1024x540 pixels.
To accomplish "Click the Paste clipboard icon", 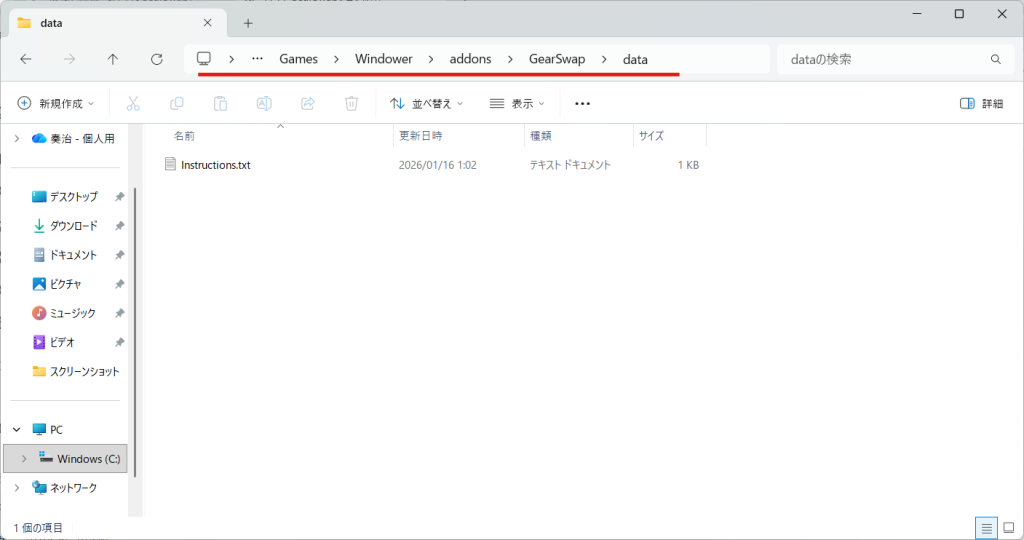I will (221, 103).
